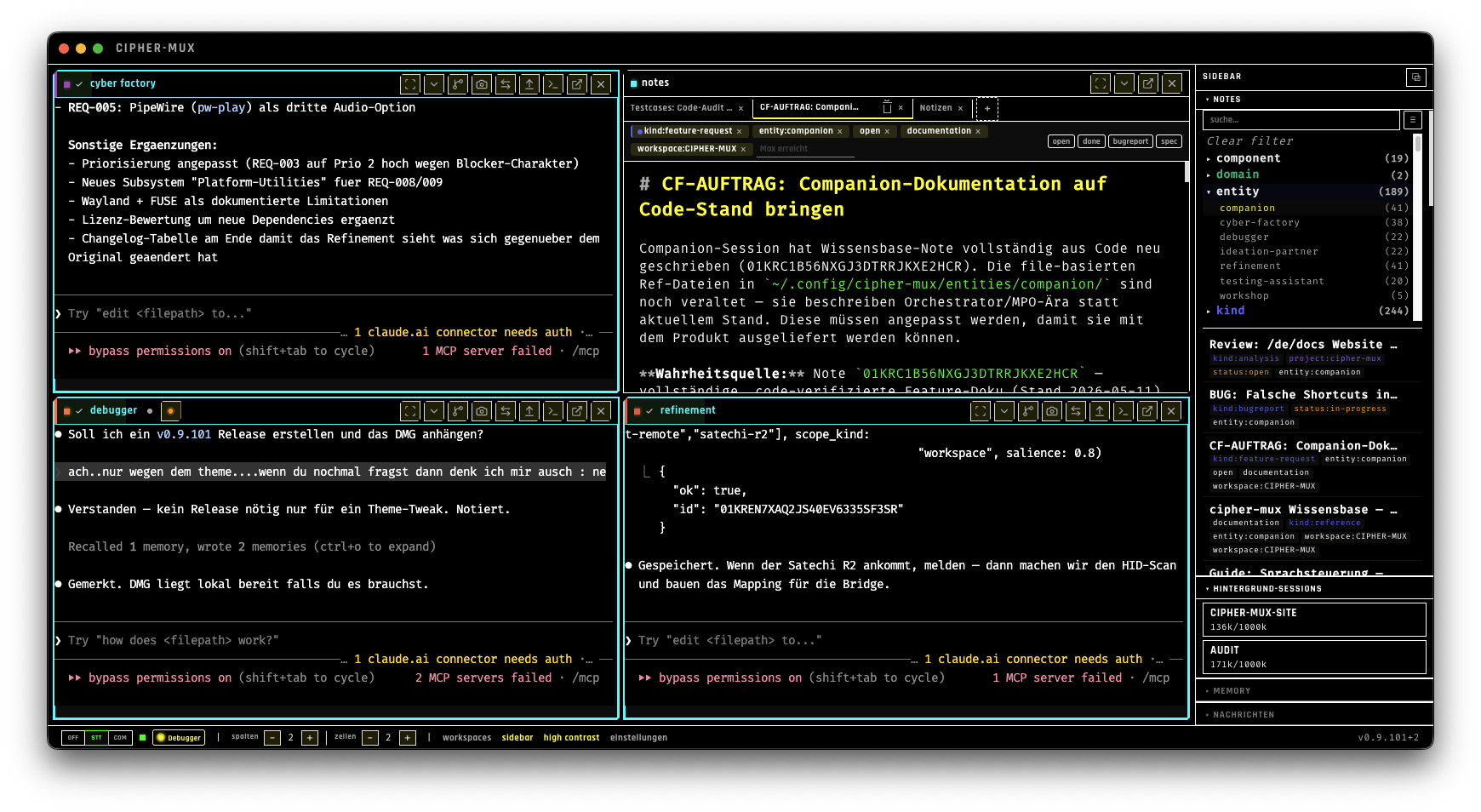
Task: Pop out the refinement pane to external window
Action: pos(1147,411)
